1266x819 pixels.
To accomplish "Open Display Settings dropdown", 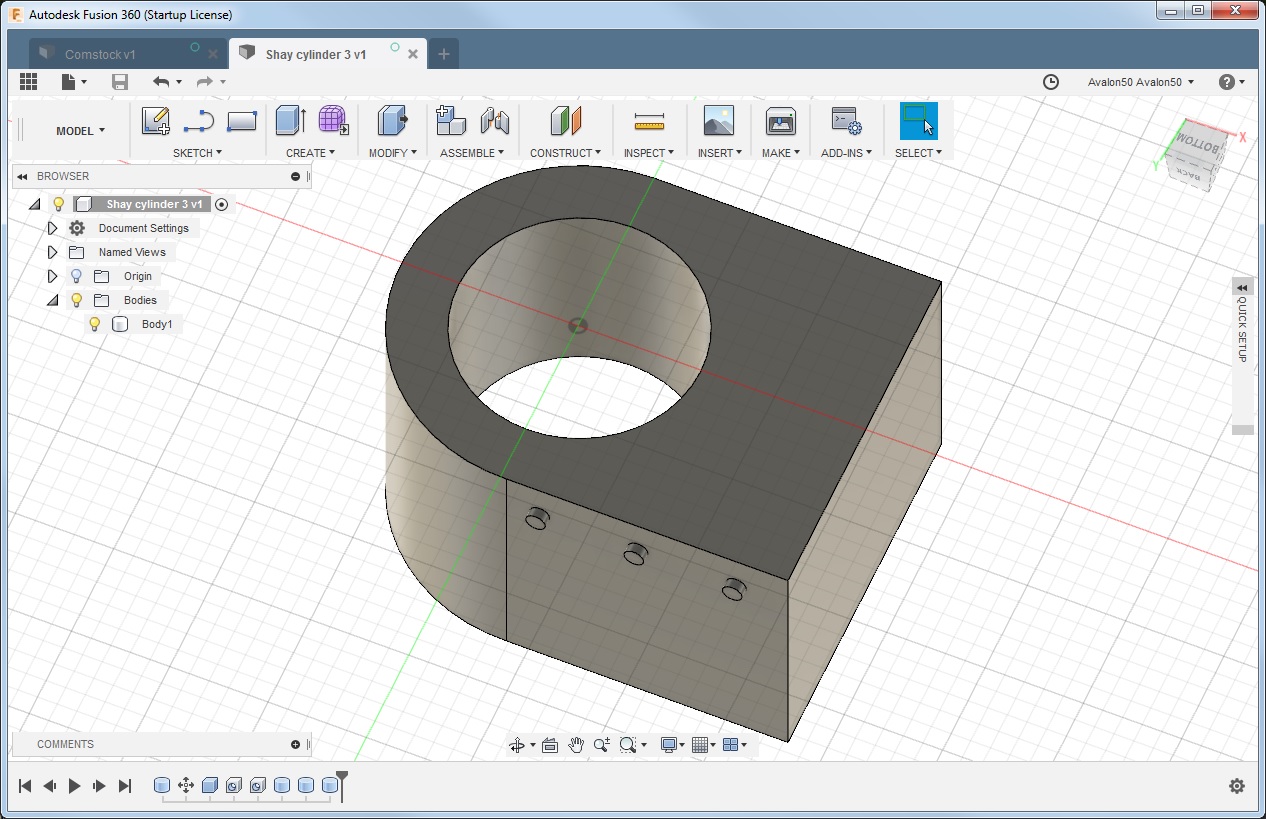I will click(x=672, y=745).
